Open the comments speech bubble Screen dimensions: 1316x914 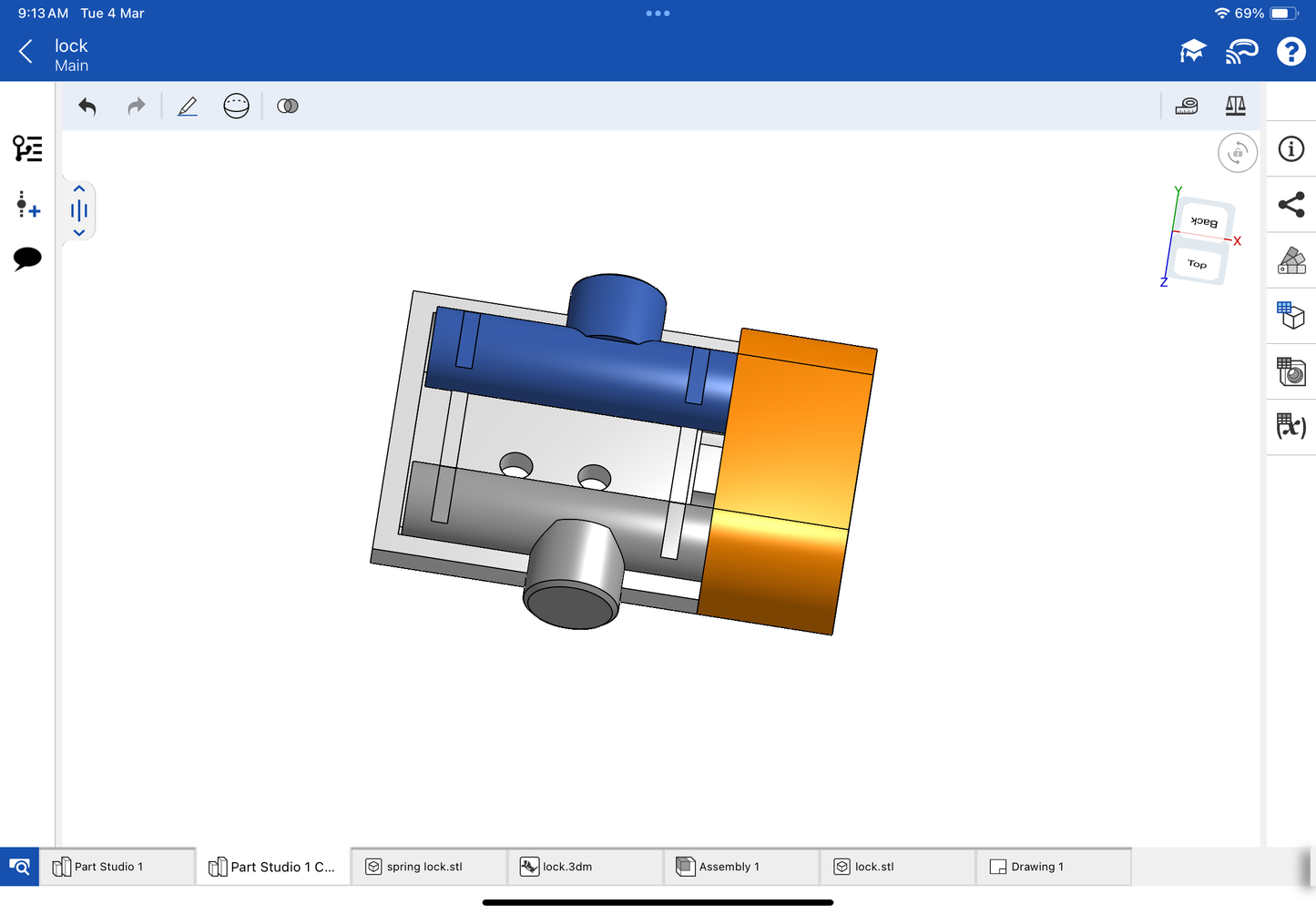[x=27, y=259]
